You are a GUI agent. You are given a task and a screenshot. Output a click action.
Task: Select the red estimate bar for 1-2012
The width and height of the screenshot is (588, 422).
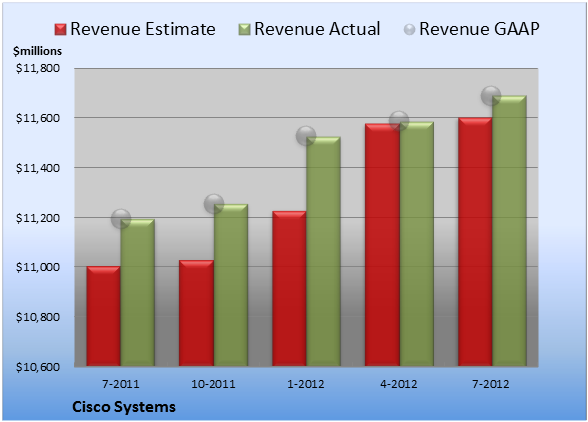coord(289,289)
